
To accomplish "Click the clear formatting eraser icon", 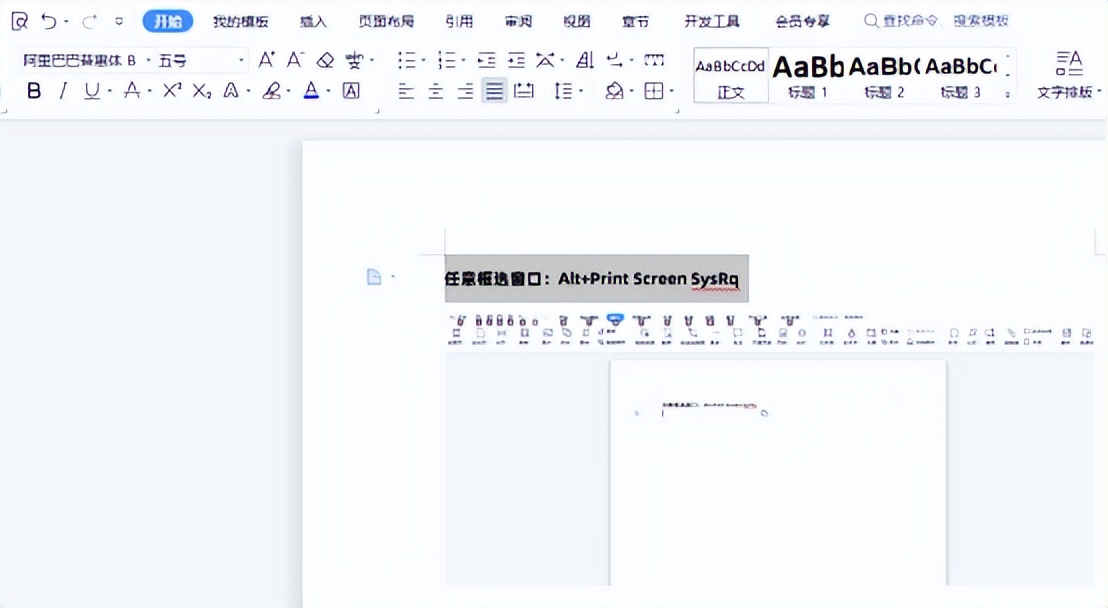I will click(x=323, y=60).
